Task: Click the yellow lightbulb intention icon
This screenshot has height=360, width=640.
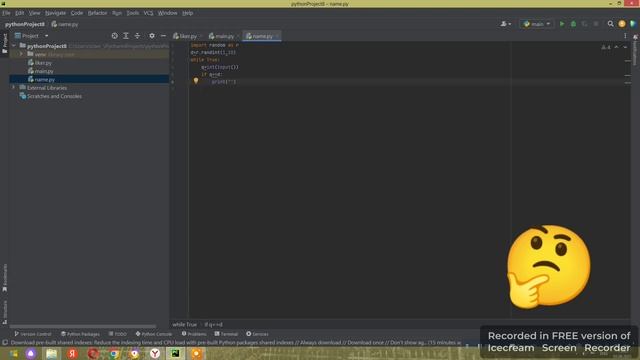Action: [196, 81]
